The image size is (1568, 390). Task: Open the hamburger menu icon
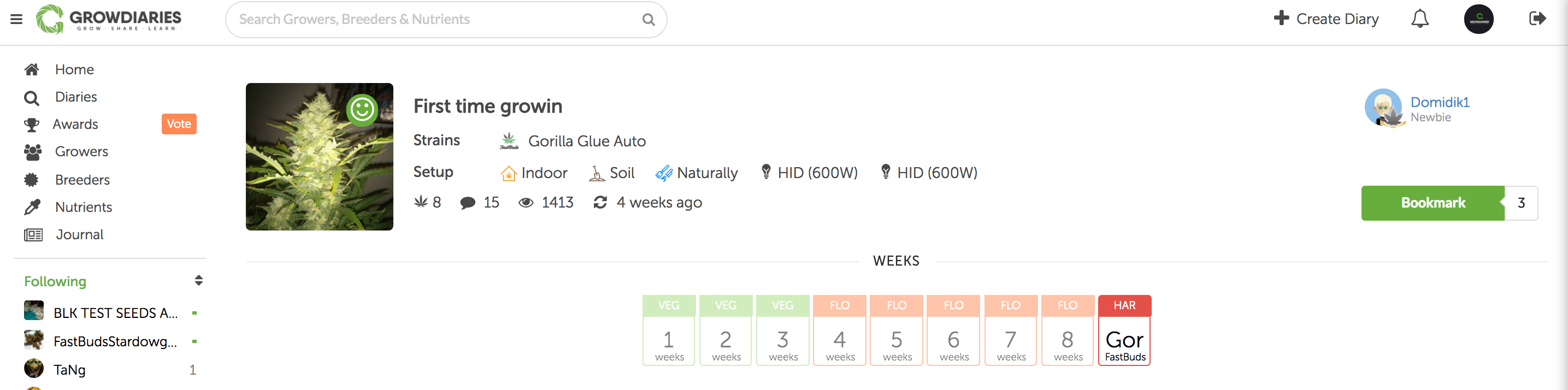click(16, 20)
